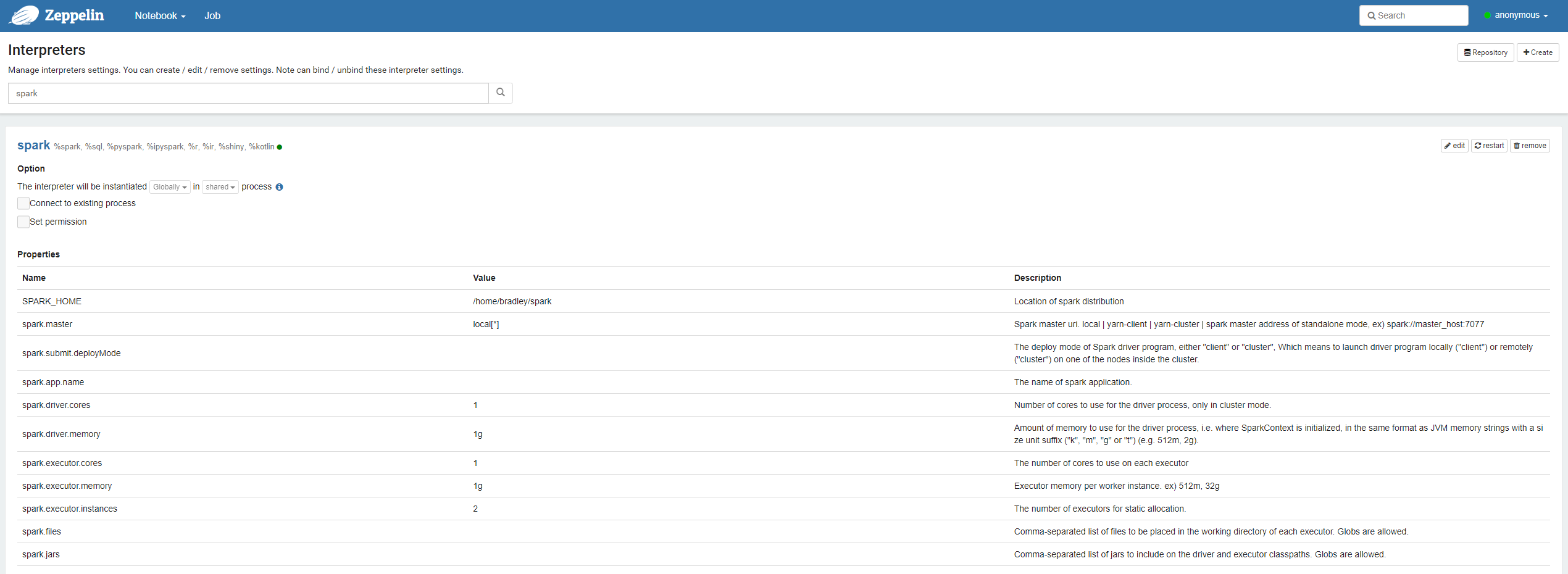Click the top Search field

[x=1414, y=15]
